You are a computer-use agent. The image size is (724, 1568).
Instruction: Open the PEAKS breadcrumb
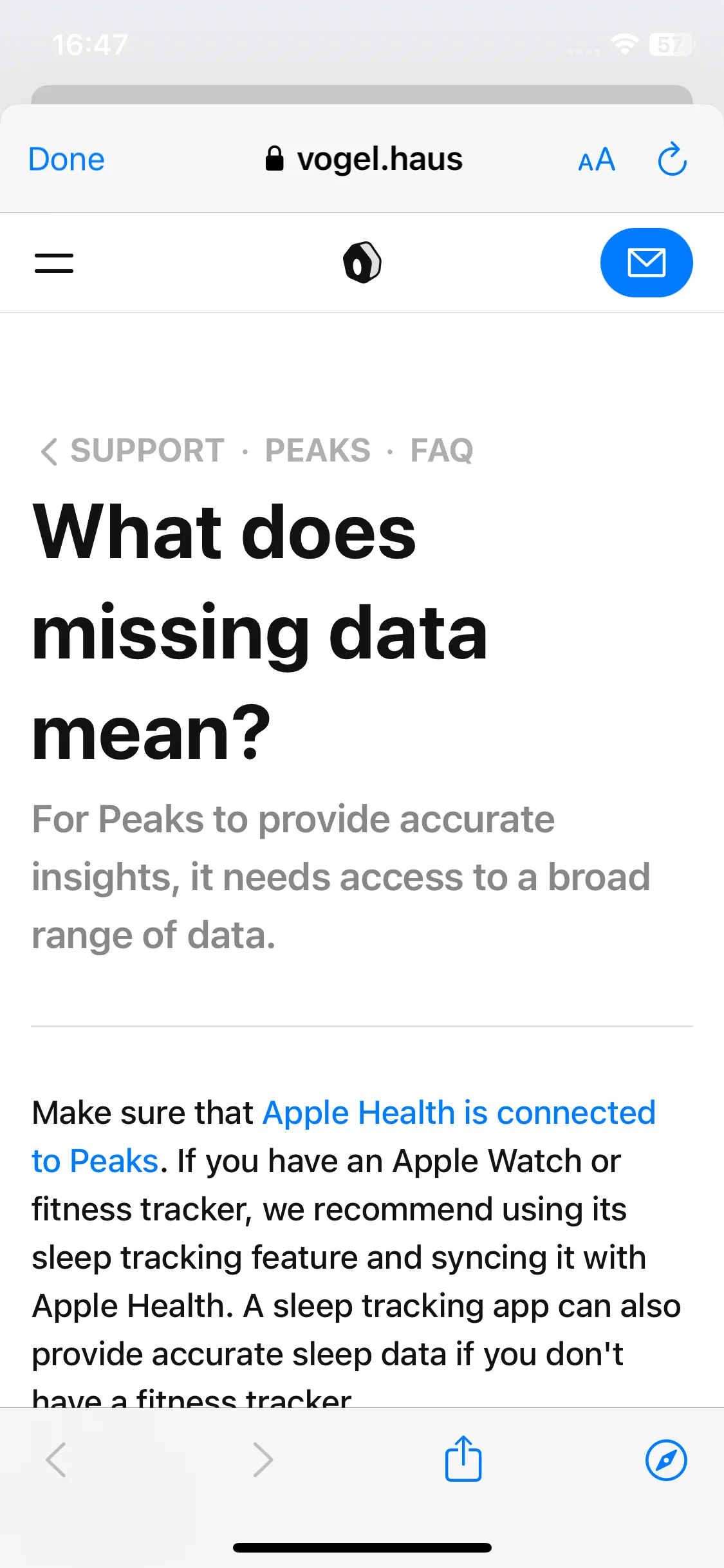(x=318, y=450)
